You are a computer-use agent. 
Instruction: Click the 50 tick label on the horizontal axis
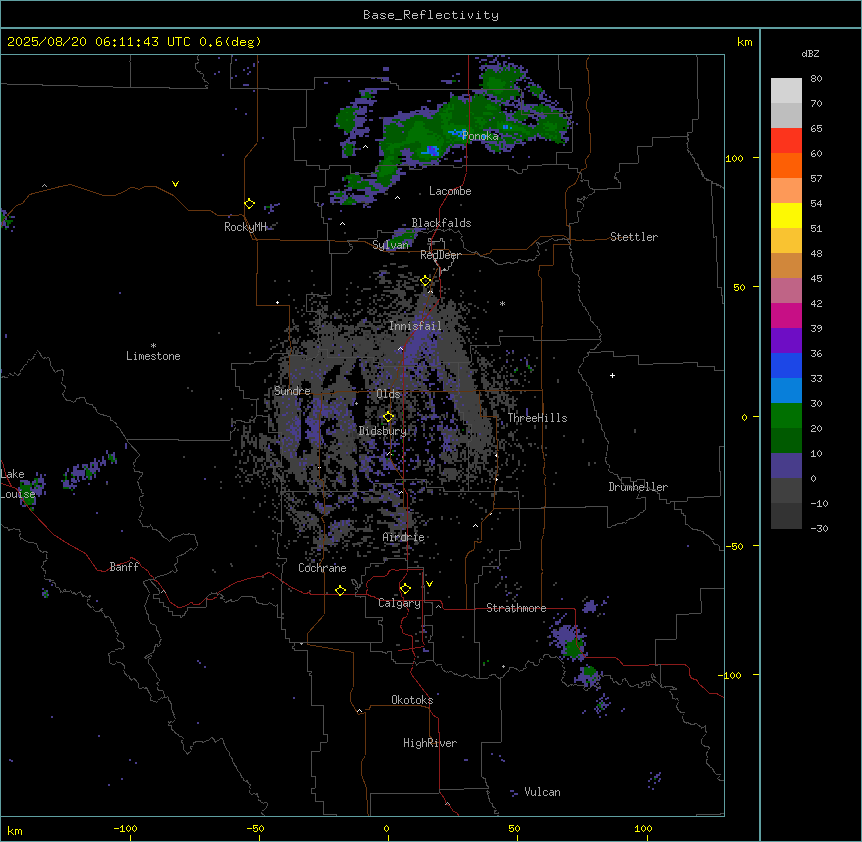pos(514,828)
